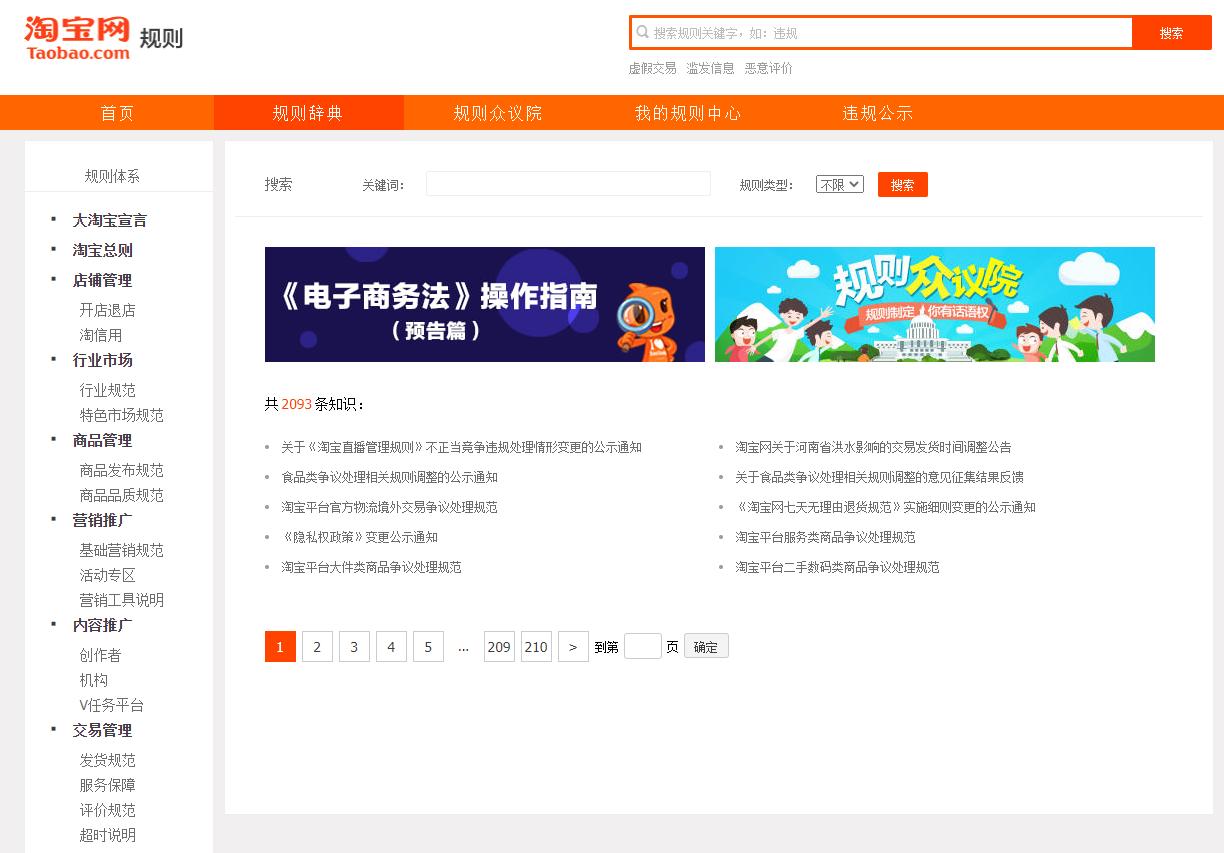This screenshot has width=1224, height=853.
Task: Open the 虚假交易 hot keyword link
Action: [x=654, y=68]
